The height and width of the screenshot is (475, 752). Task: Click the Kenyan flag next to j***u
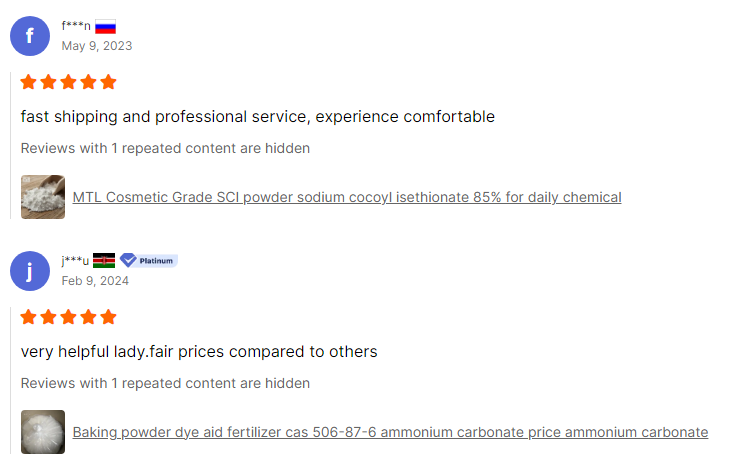point(104,261)
